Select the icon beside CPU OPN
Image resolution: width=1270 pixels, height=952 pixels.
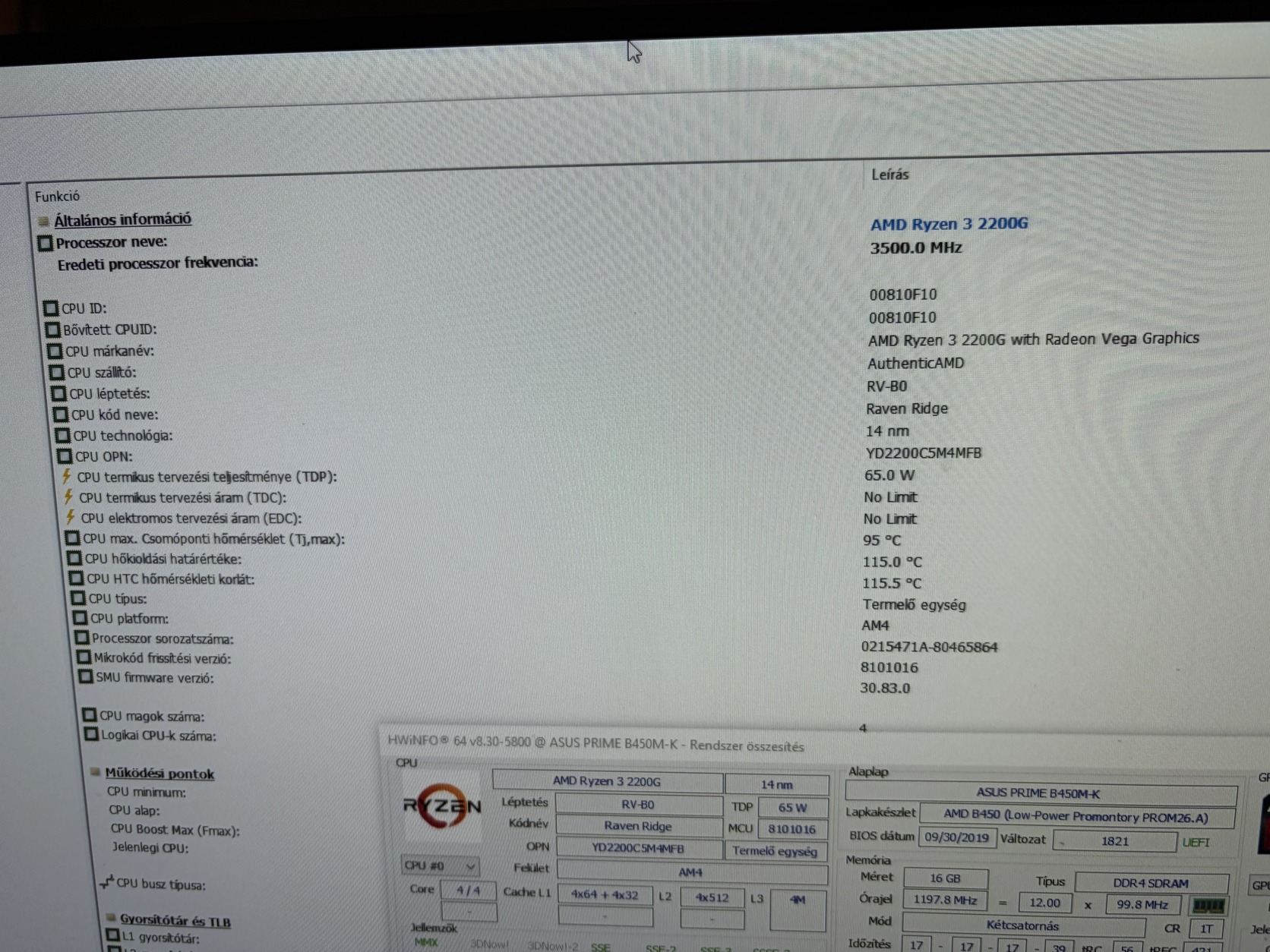[x=65, y=456]
